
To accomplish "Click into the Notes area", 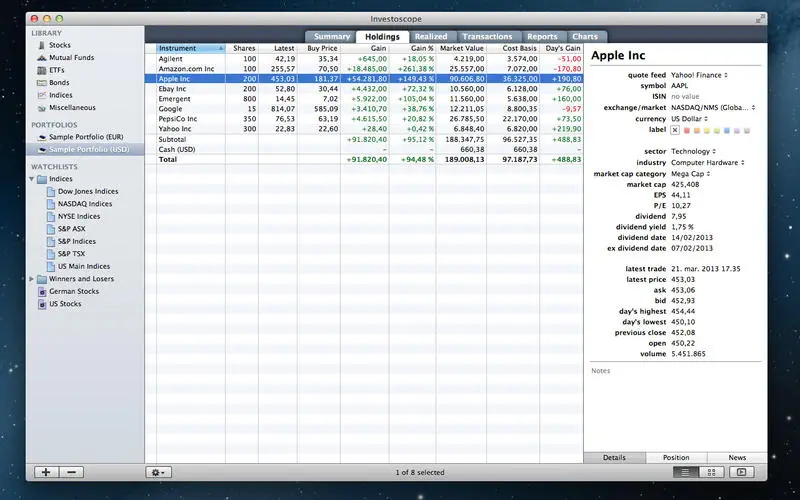I will 676,408.
